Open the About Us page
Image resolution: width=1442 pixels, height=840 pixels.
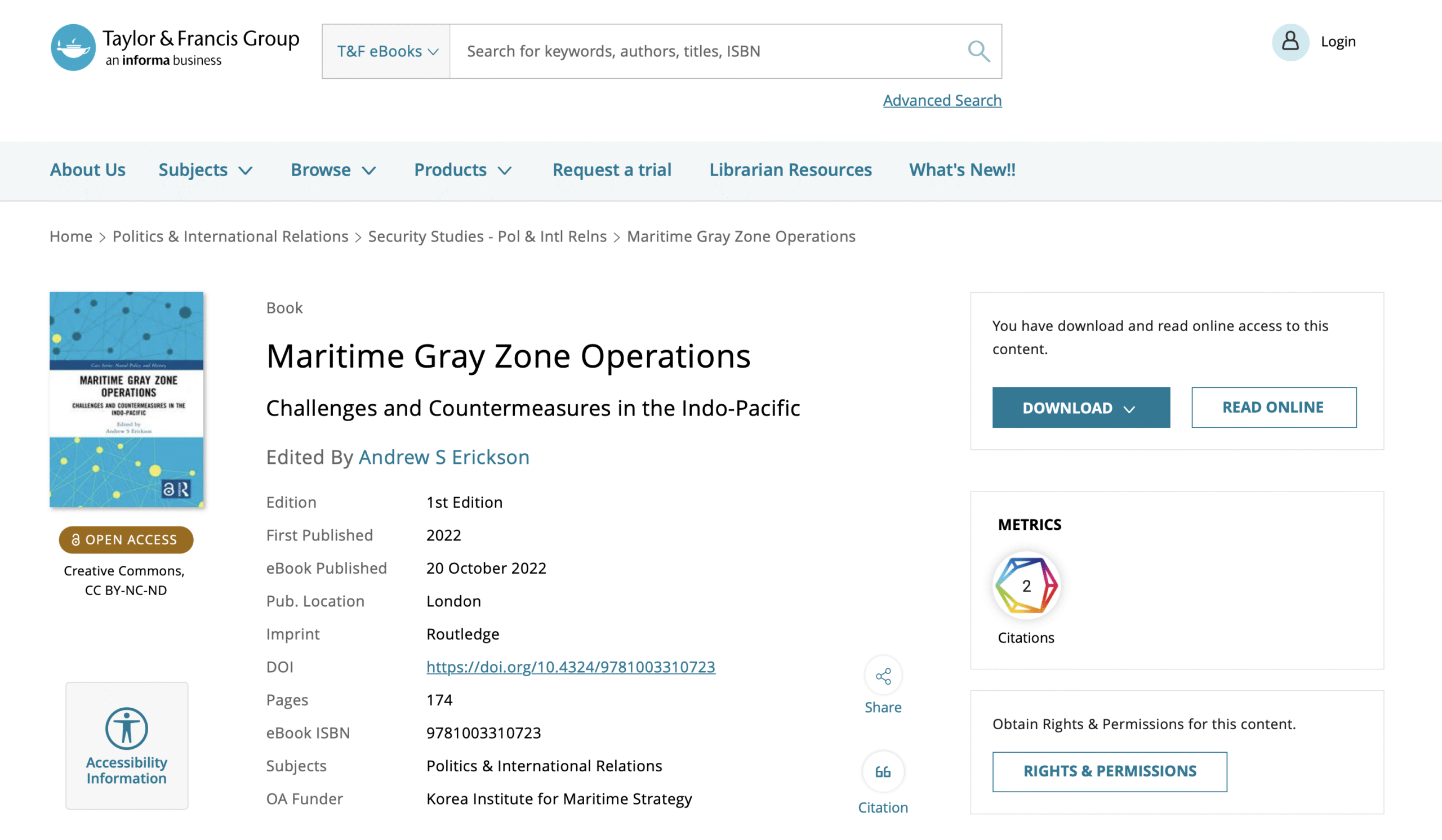click(87, 170)
